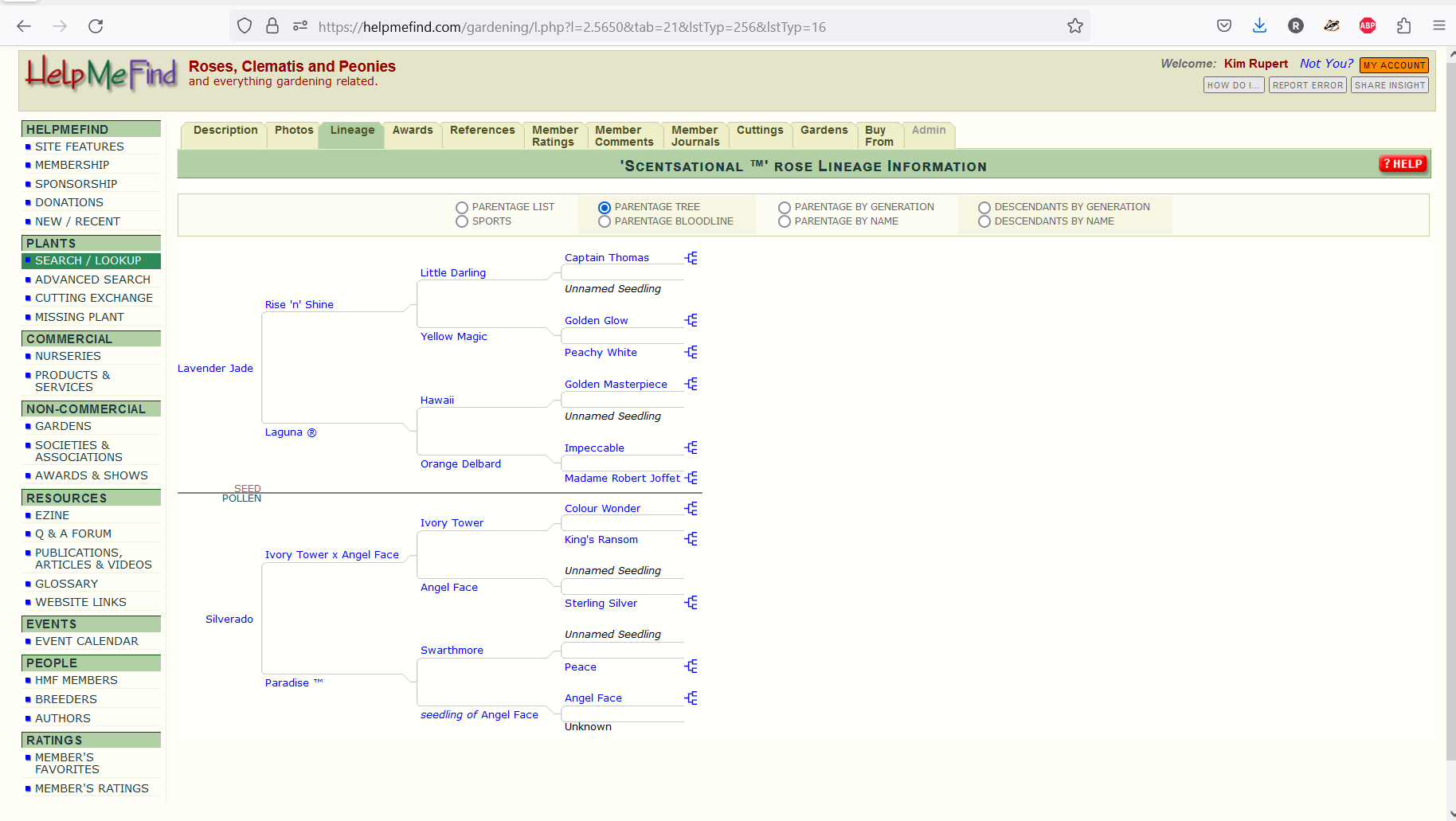1456x821 pixels.
Task: Expand lineage tree for Madame Robert Joffet
Action: 691,478
